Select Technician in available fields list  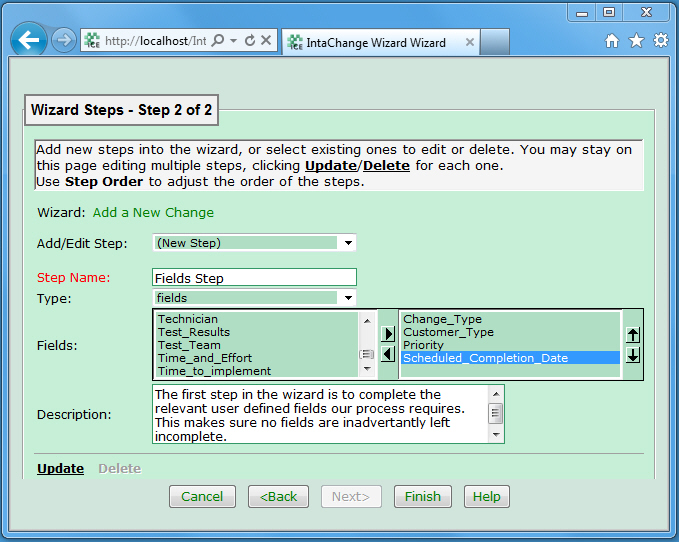pyautogui.click(x=257, y=319)
